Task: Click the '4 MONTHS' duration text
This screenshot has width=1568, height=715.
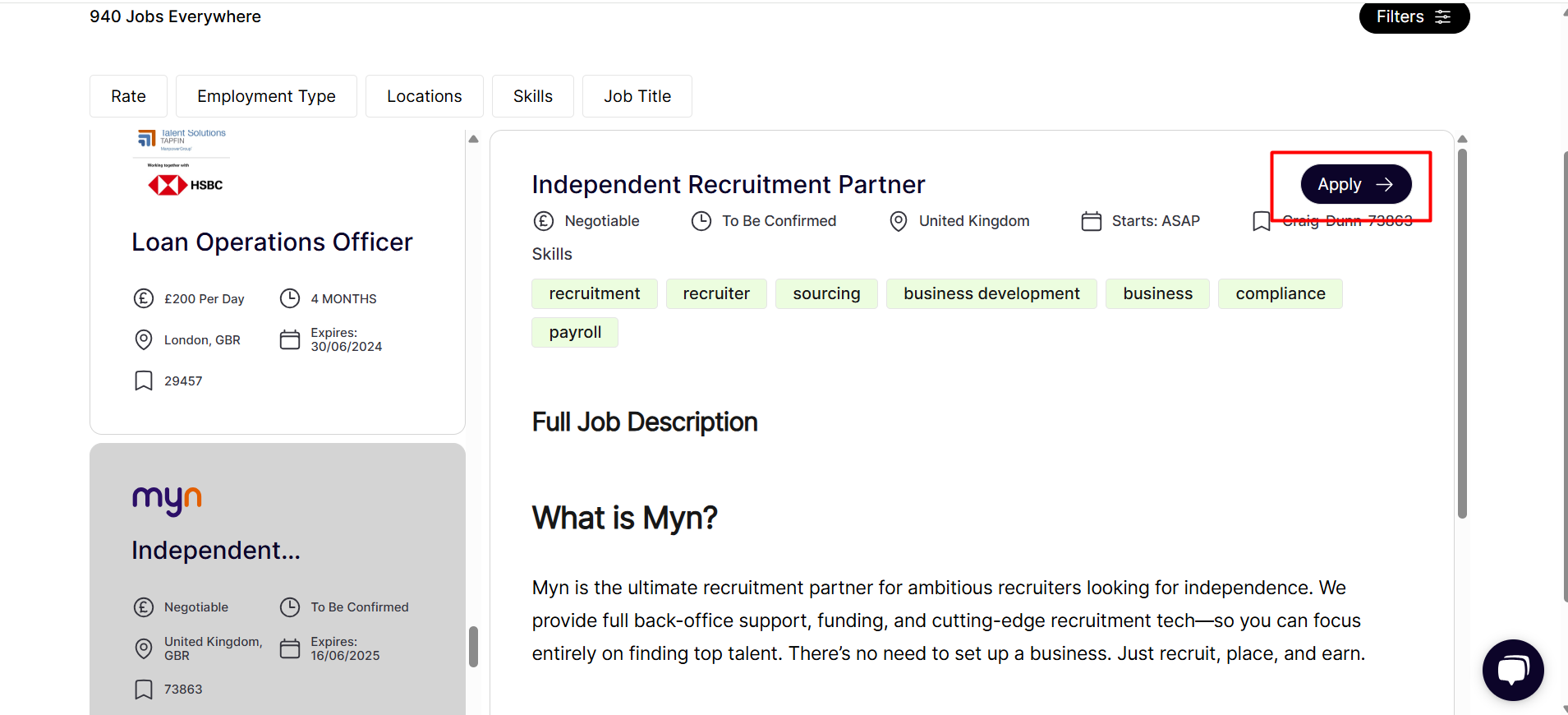Action: 343,299
